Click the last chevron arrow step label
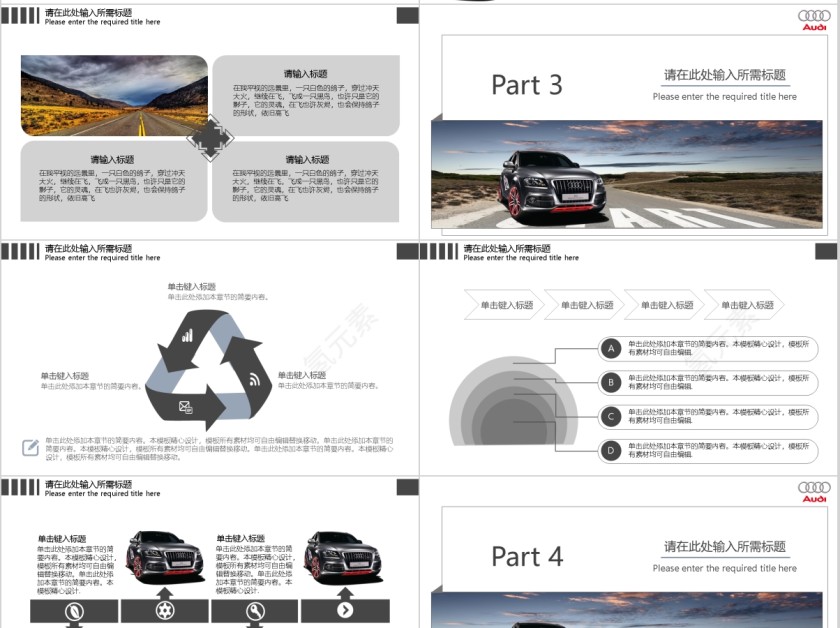 click(x=745, y=305)
